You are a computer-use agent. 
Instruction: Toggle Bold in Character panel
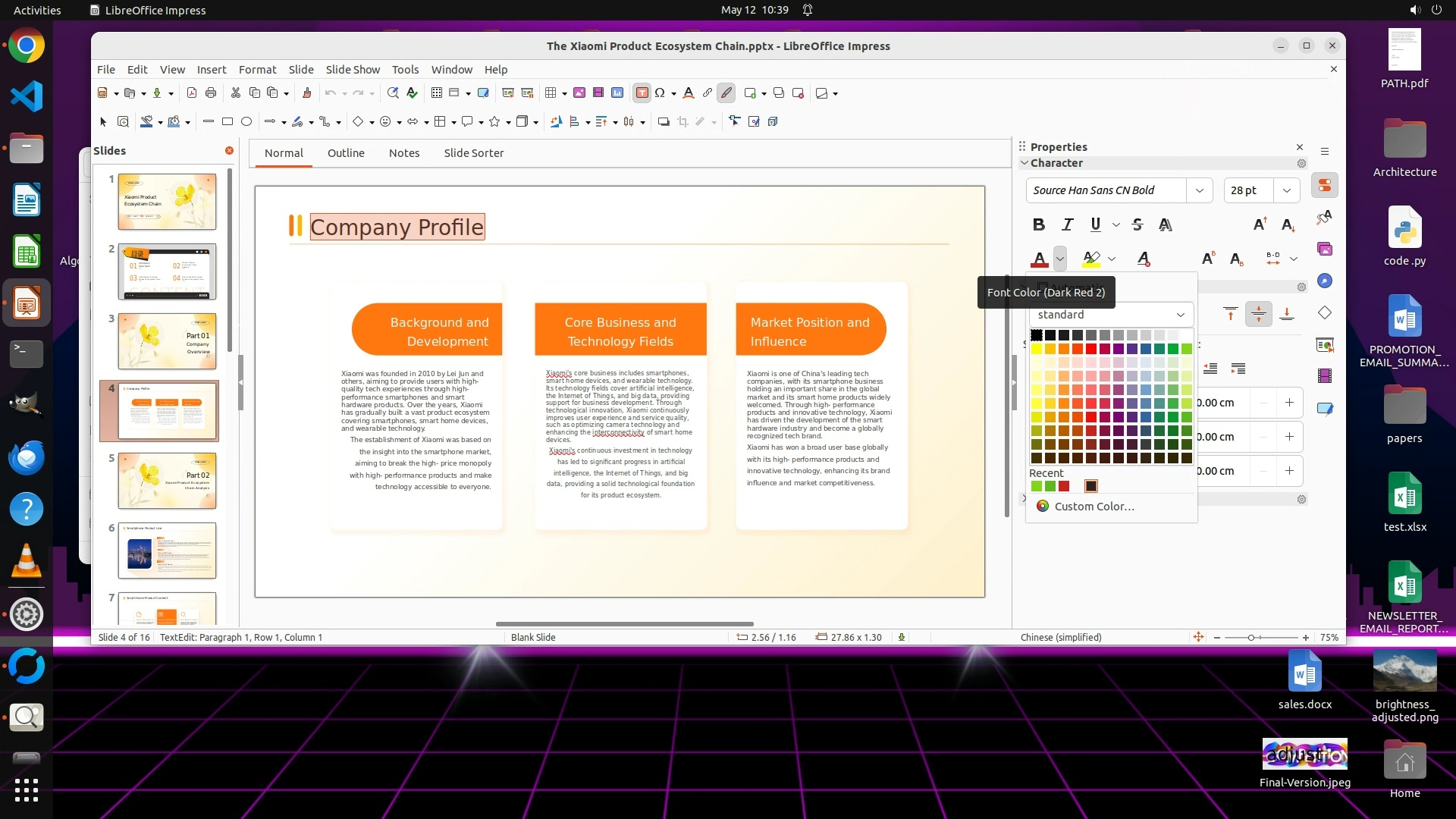coord(1039,224)
